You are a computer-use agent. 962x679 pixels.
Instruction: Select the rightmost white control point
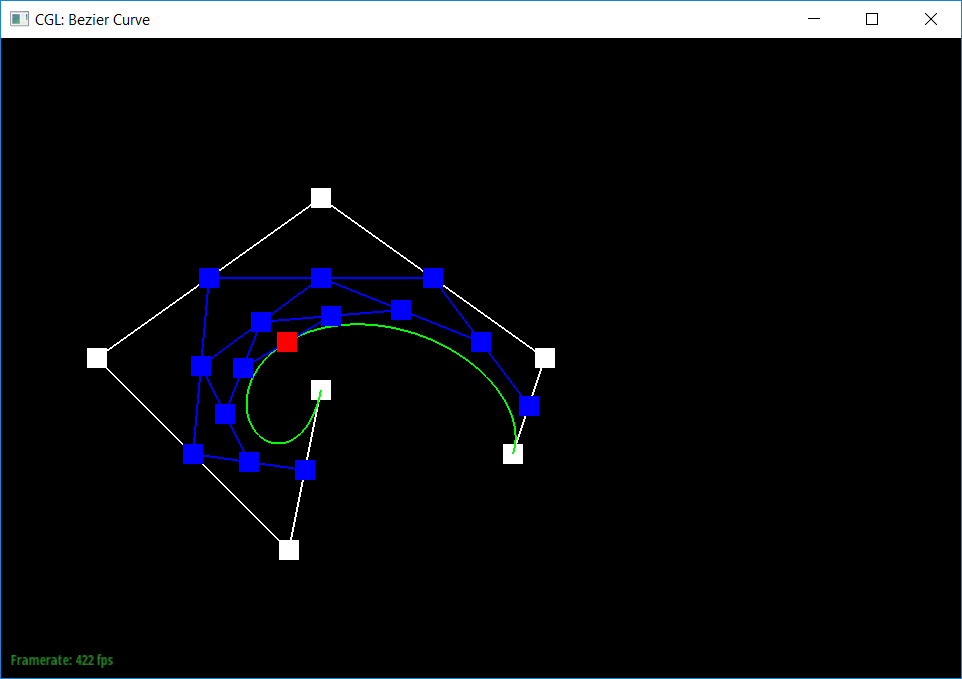(x=545, y=358)
